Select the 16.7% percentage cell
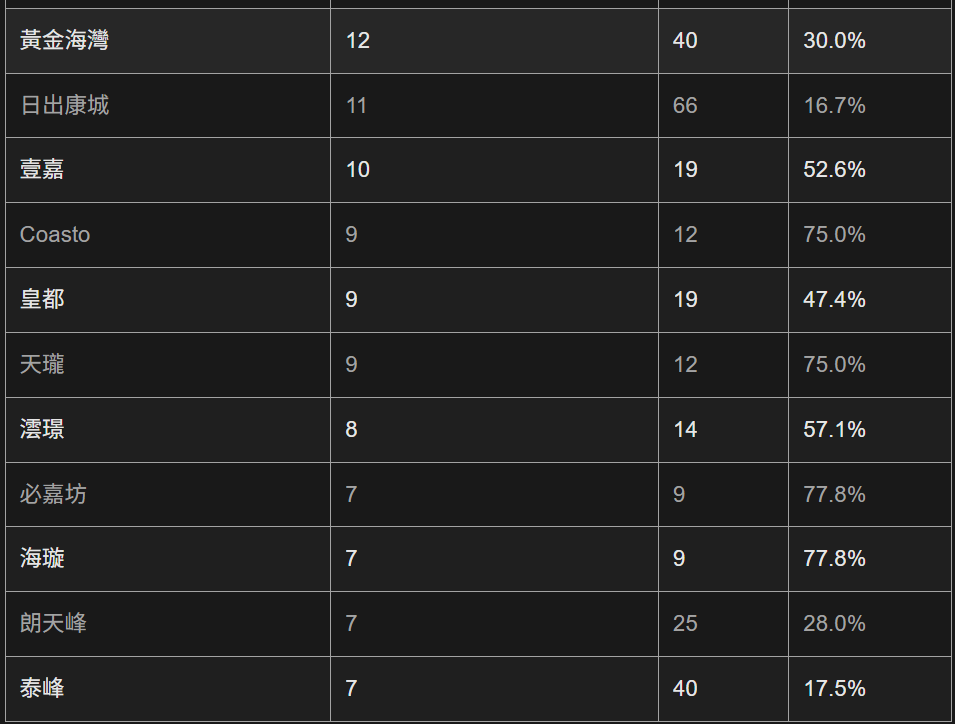 click(834, 105)
